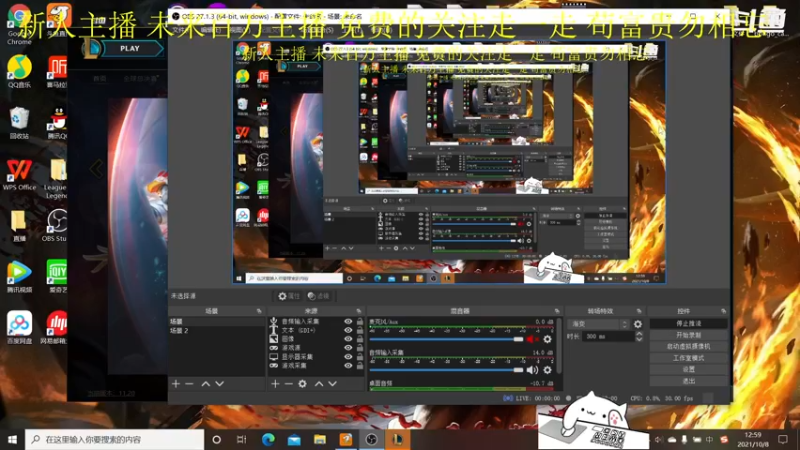
Task: Open the Windows Start menu
Action: coord(12,439)
